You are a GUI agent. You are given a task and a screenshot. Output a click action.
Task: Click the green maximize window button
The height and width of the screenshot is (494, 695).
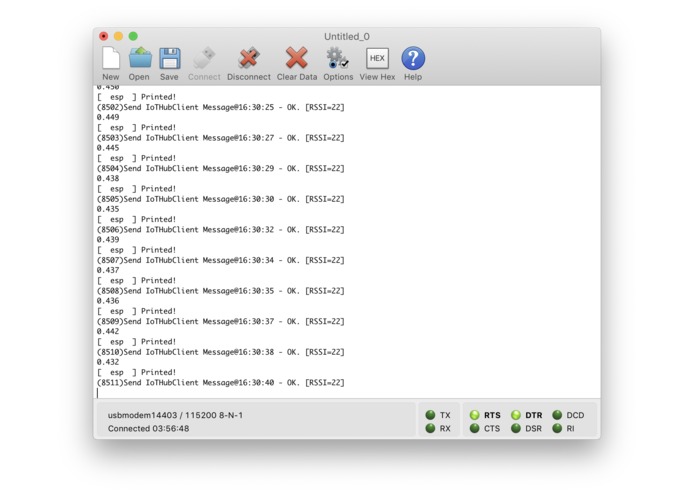[133, 36]
